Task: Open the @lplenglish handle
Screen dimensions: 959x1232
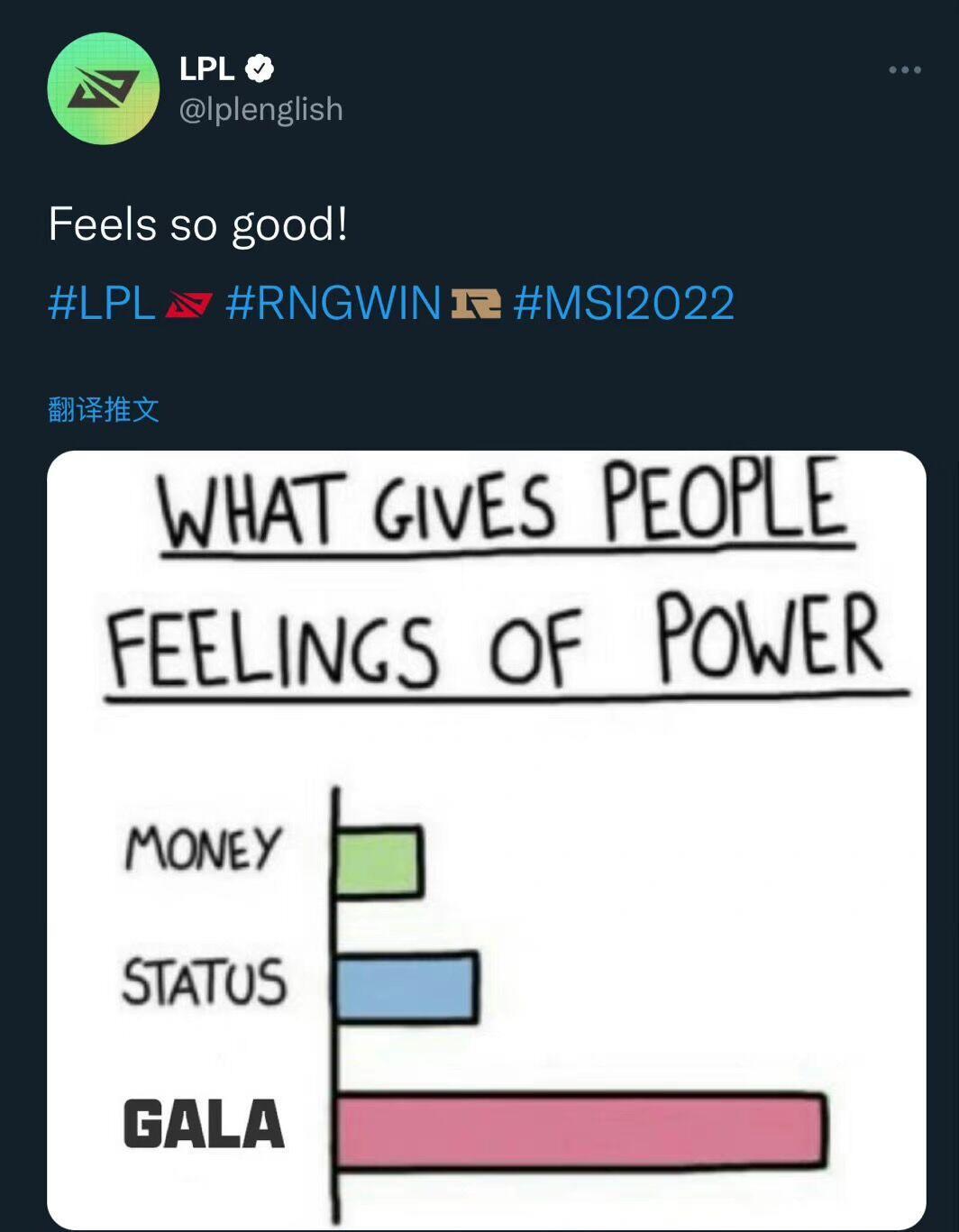Action: click(260, 109)
